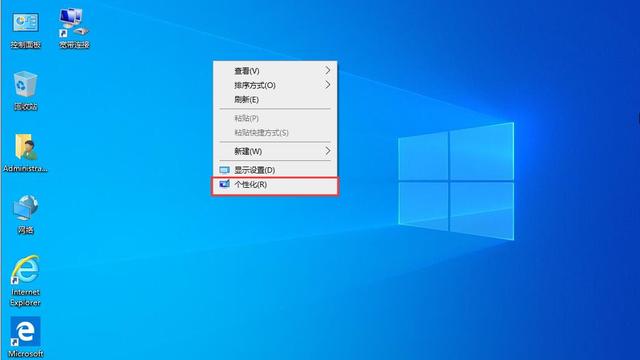Select the 网络 network desktop icon
640x360 pixels.
25,208
